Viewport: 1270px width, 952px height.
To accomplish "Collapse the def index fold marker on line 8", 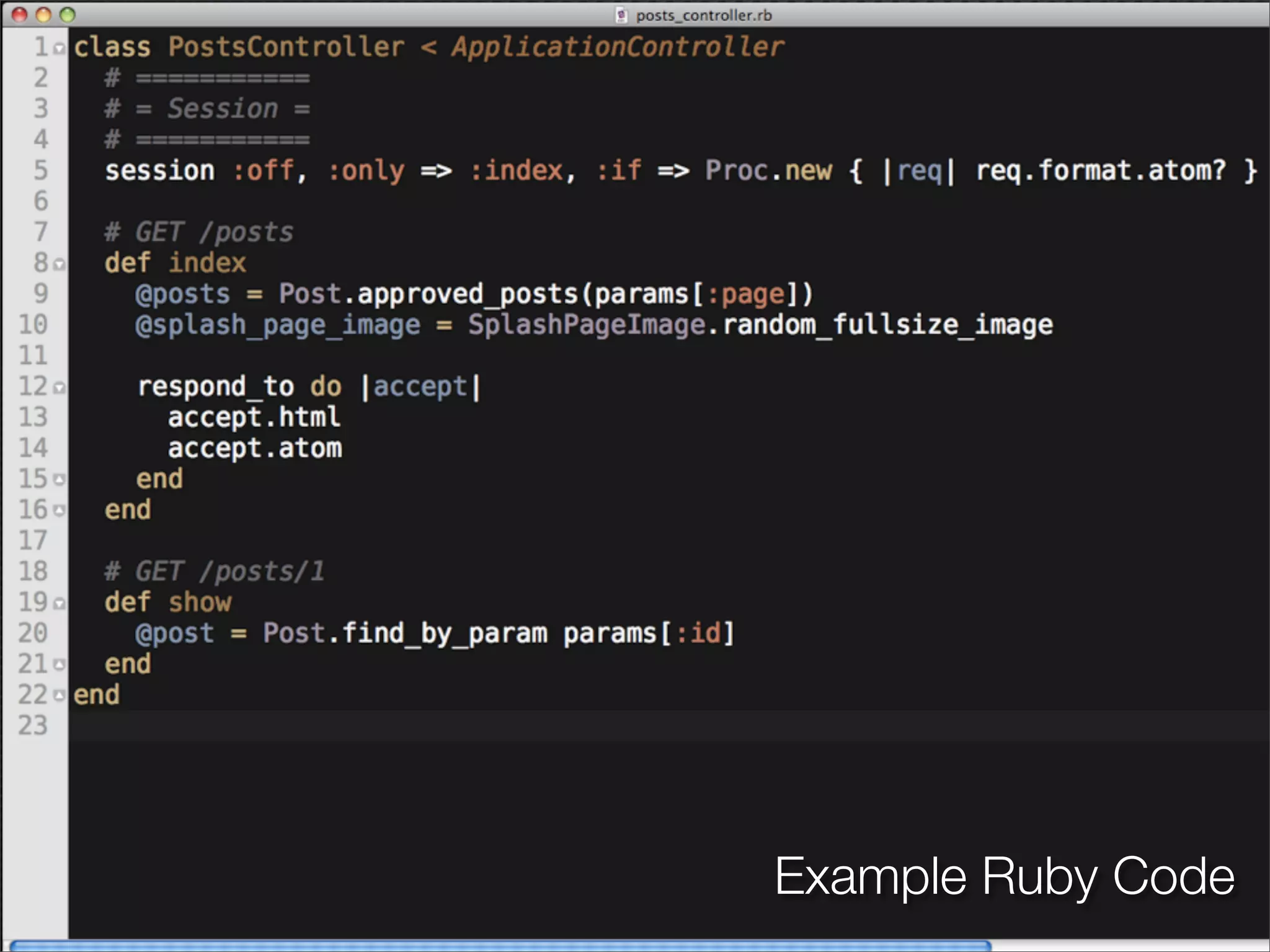I will pyautogui.click(x=59, y=265).
